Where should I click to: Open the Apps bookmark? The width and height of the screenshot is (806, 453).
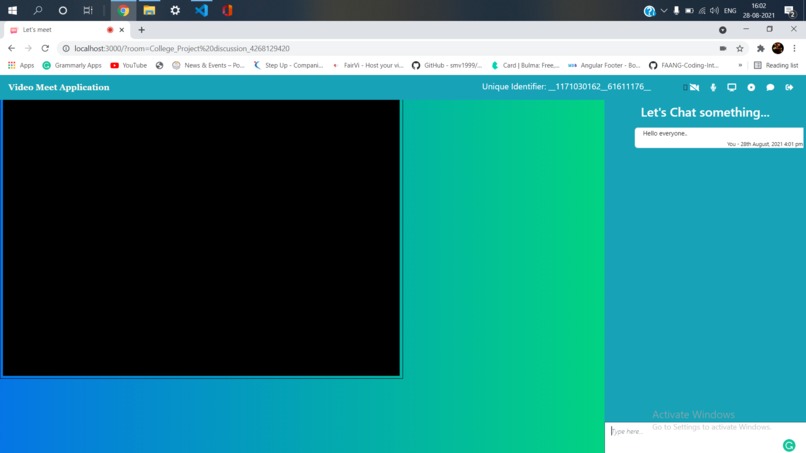[21, 65]
